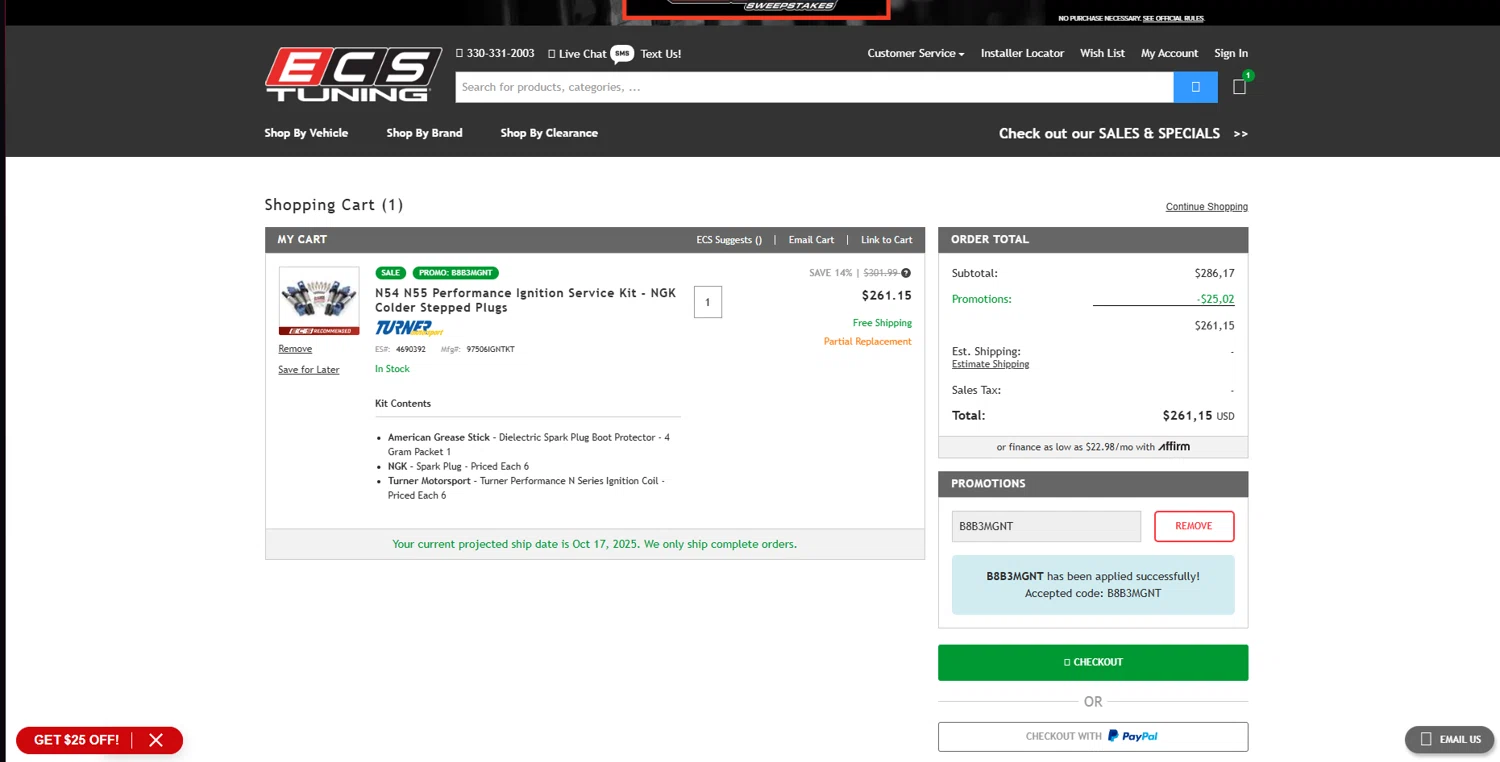1500x762 pixels.
Task: Expand Customer Service dropdown
Action: tap(915, 53)
